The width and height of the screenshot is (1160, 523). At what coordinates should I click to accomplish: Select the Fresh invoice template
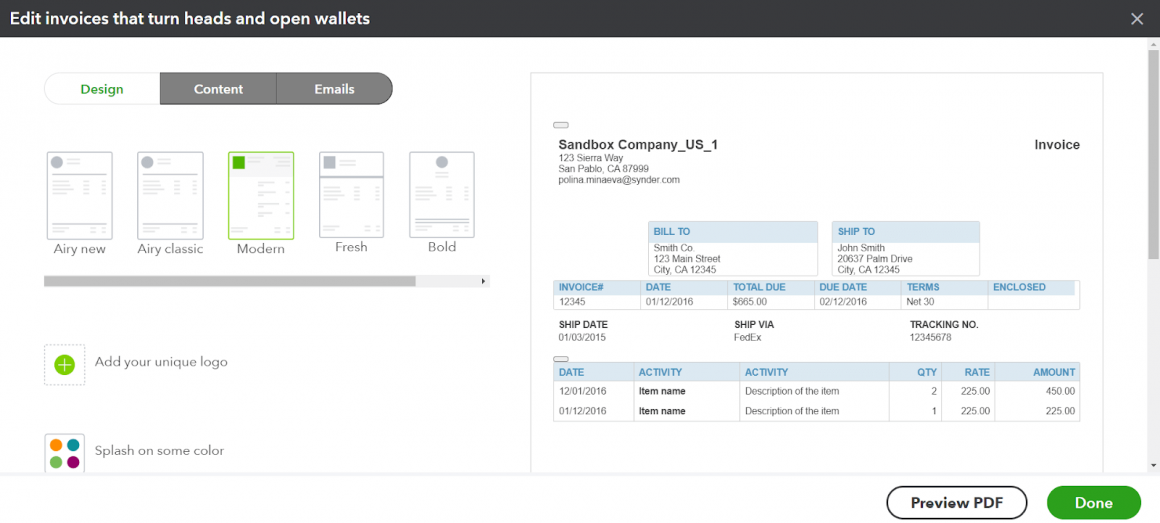(x=351, y=194)
